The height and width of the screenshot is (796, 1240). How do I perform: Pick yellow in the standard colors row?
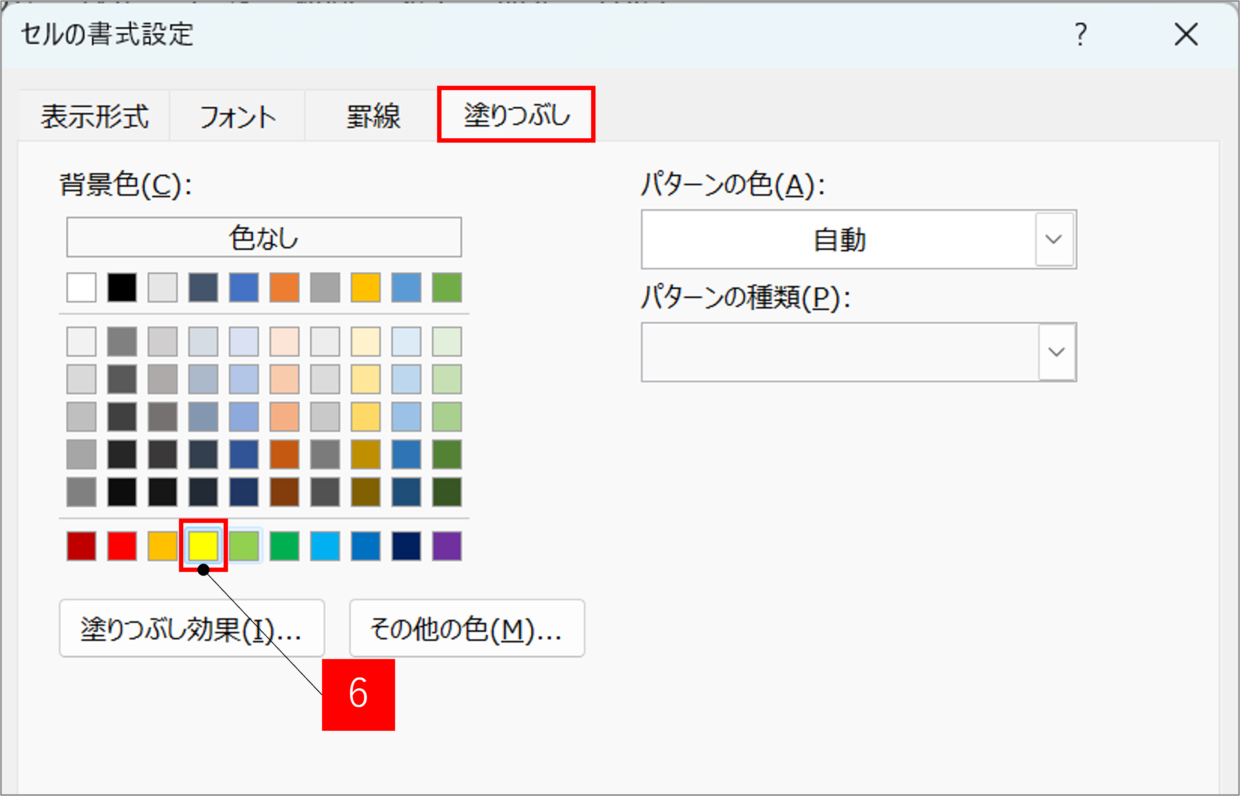point(204,546)
